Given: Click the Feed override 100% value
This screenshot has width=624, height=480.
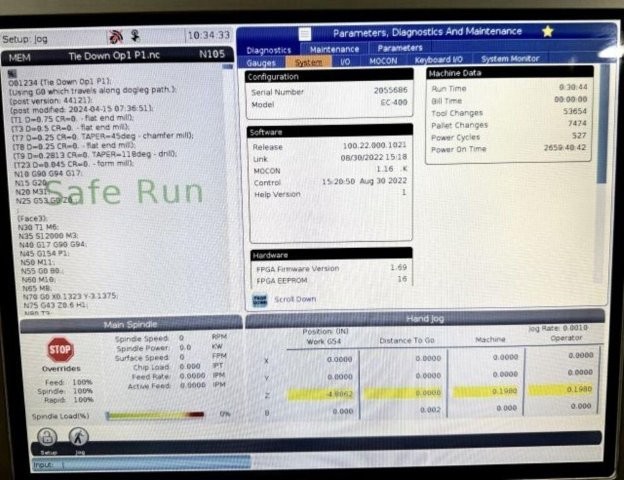Looking at the screenshot, I should tap(82, 382).
